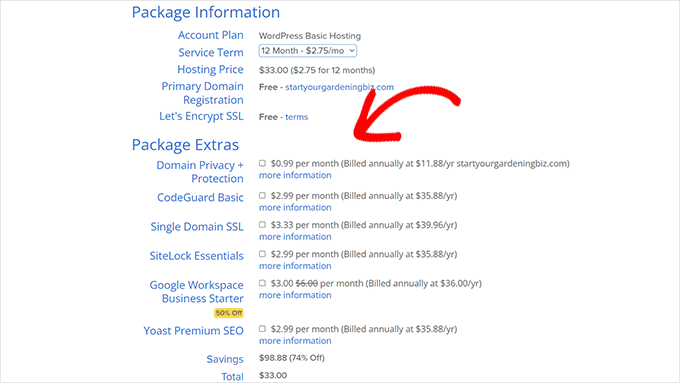Open more information for Domain Privacy
Screen dimensions: 680x383
click(295, 175)
